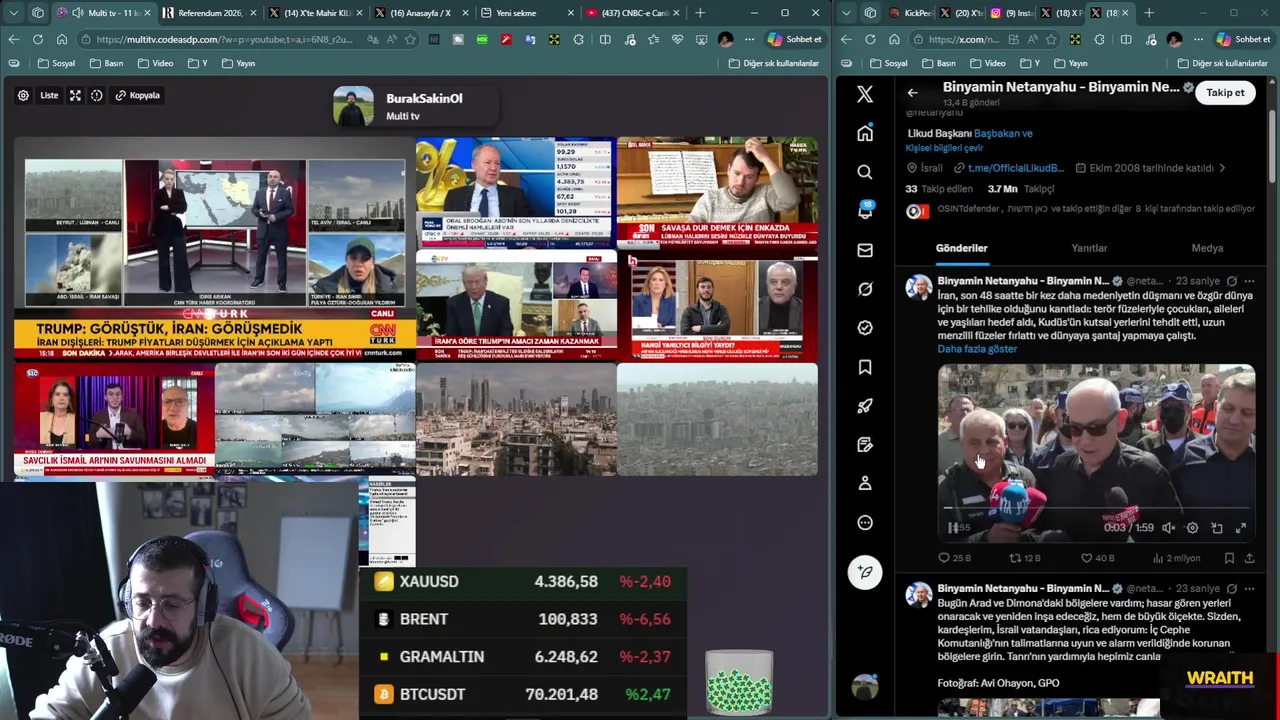
Task: Open X messages envelope icon
Action: pos(865,250)
